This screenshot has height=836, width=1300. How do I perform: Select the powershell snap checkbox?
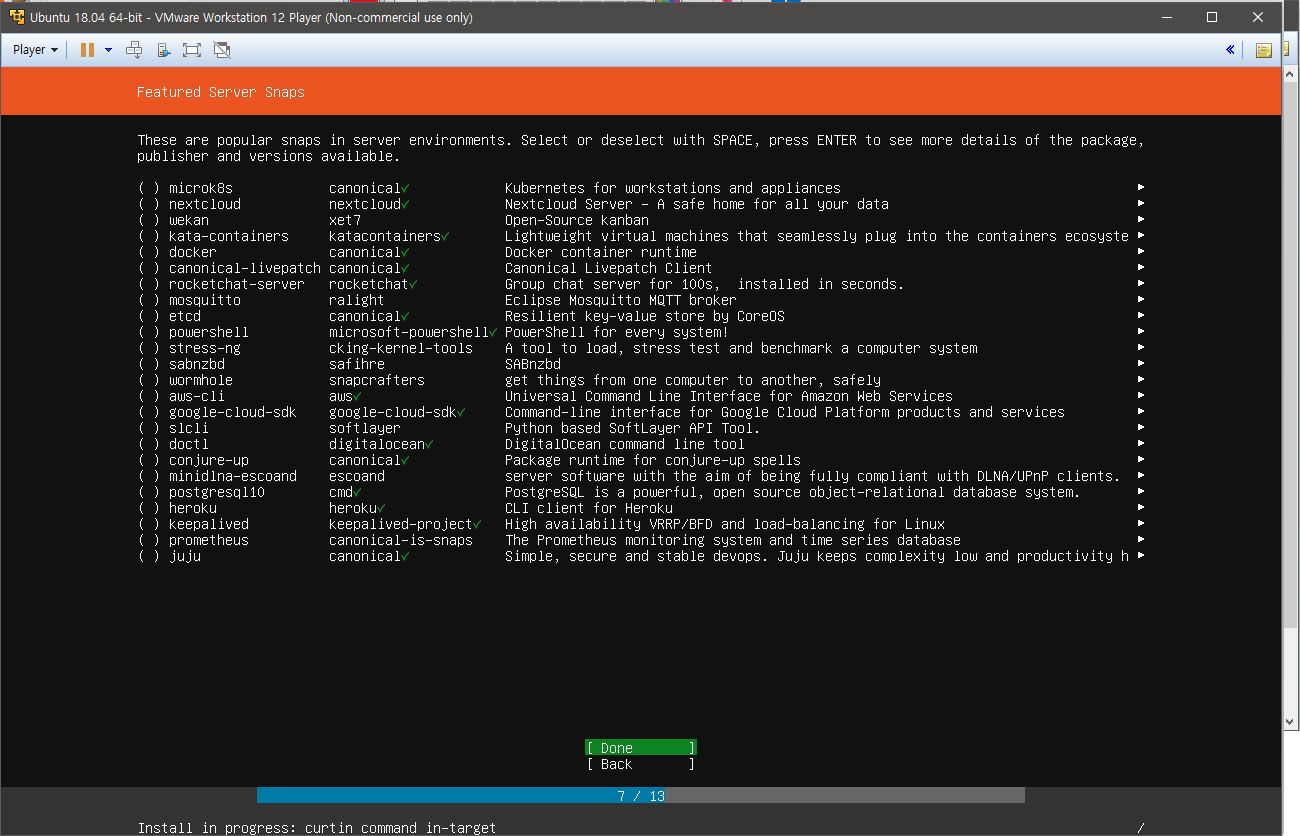(149, 332)
